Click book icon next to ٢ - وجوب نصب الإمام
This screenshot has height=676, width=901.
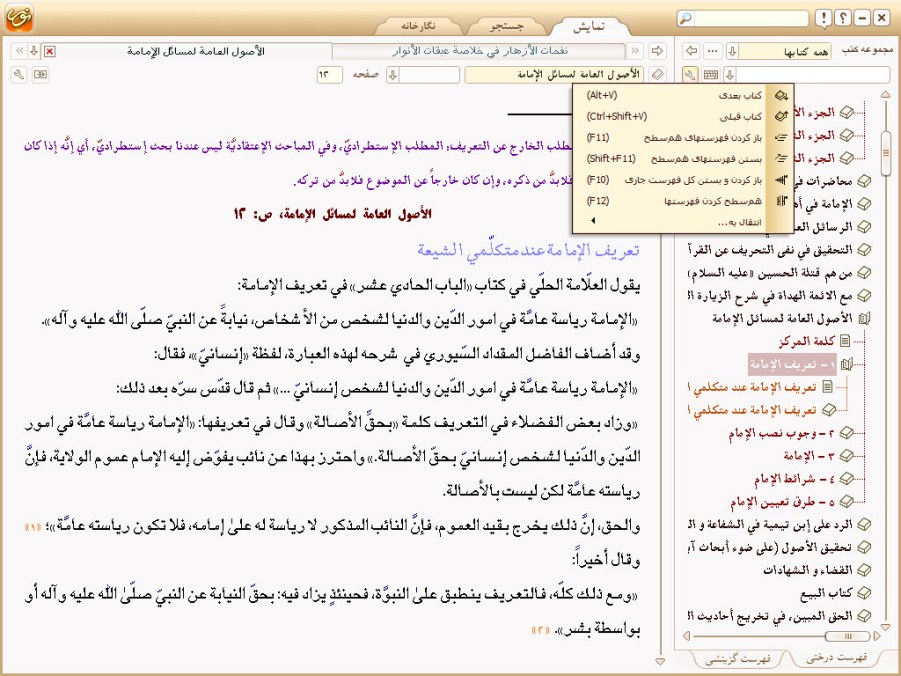846,433
